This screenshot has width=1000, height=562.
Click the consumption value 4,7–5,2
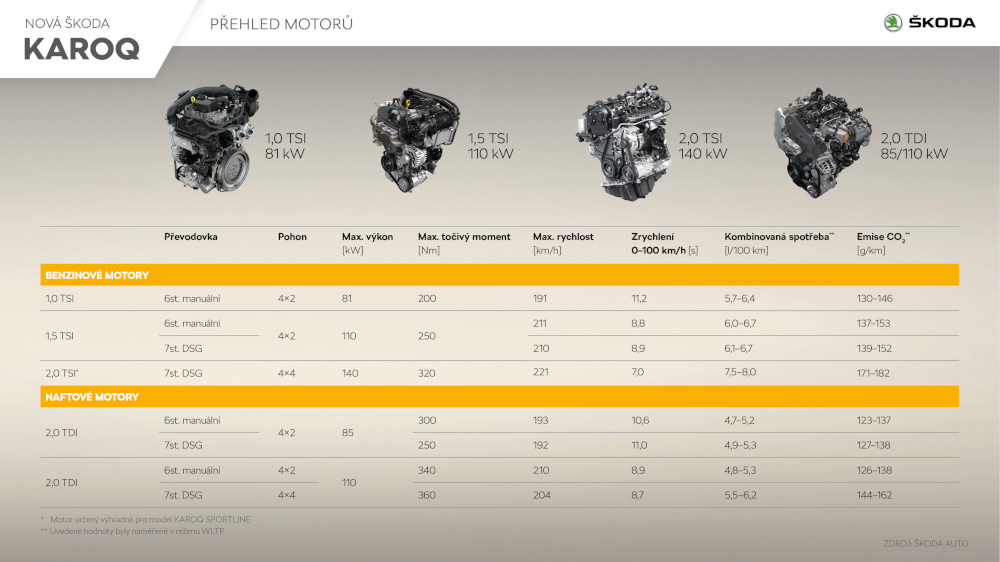[740, 420]
